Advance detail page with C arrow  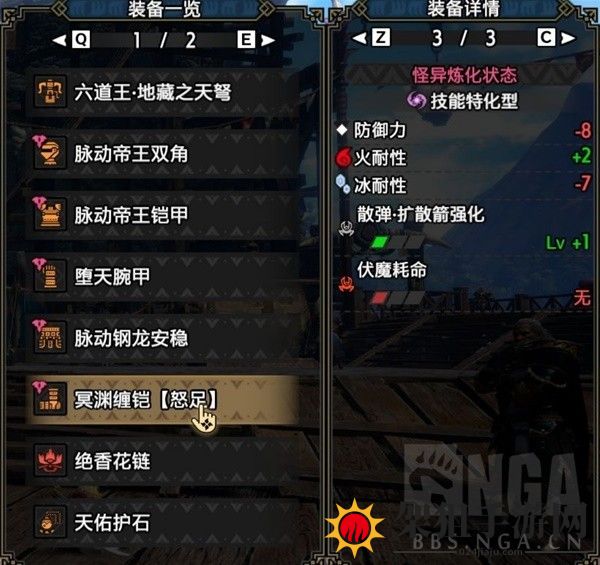pyautogui.click(x=556, y=37)
